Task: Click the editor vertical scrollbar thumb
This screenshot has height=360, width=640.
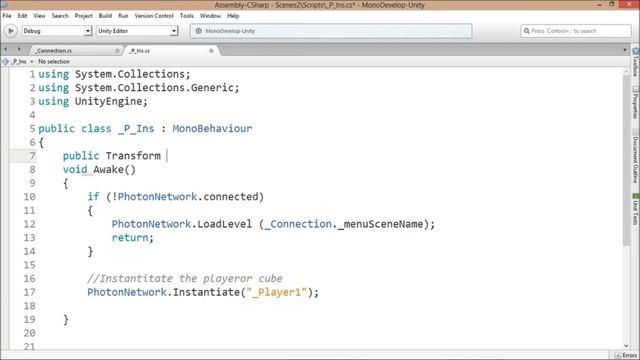Action: click(626, 160)
